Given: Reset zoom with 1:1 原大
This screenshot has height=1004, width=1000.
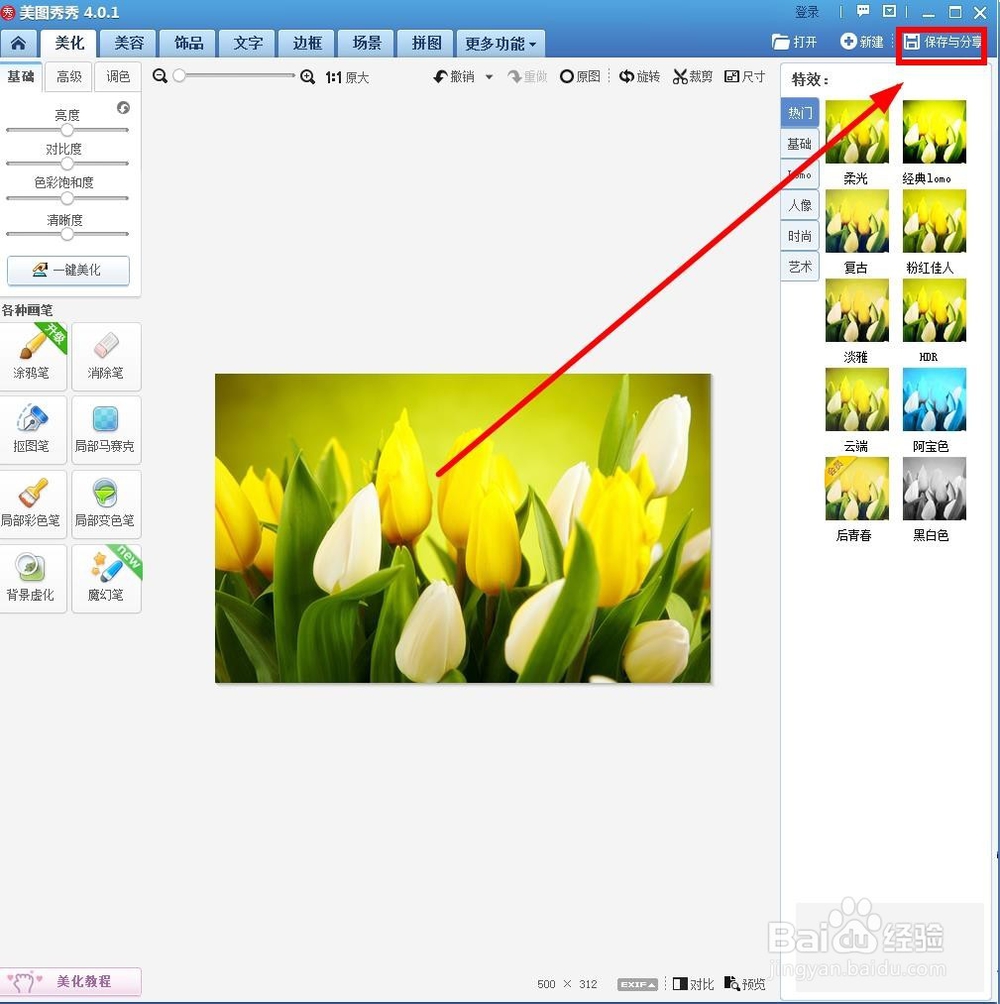Looking at the screenshot, I should coord(347,77).
